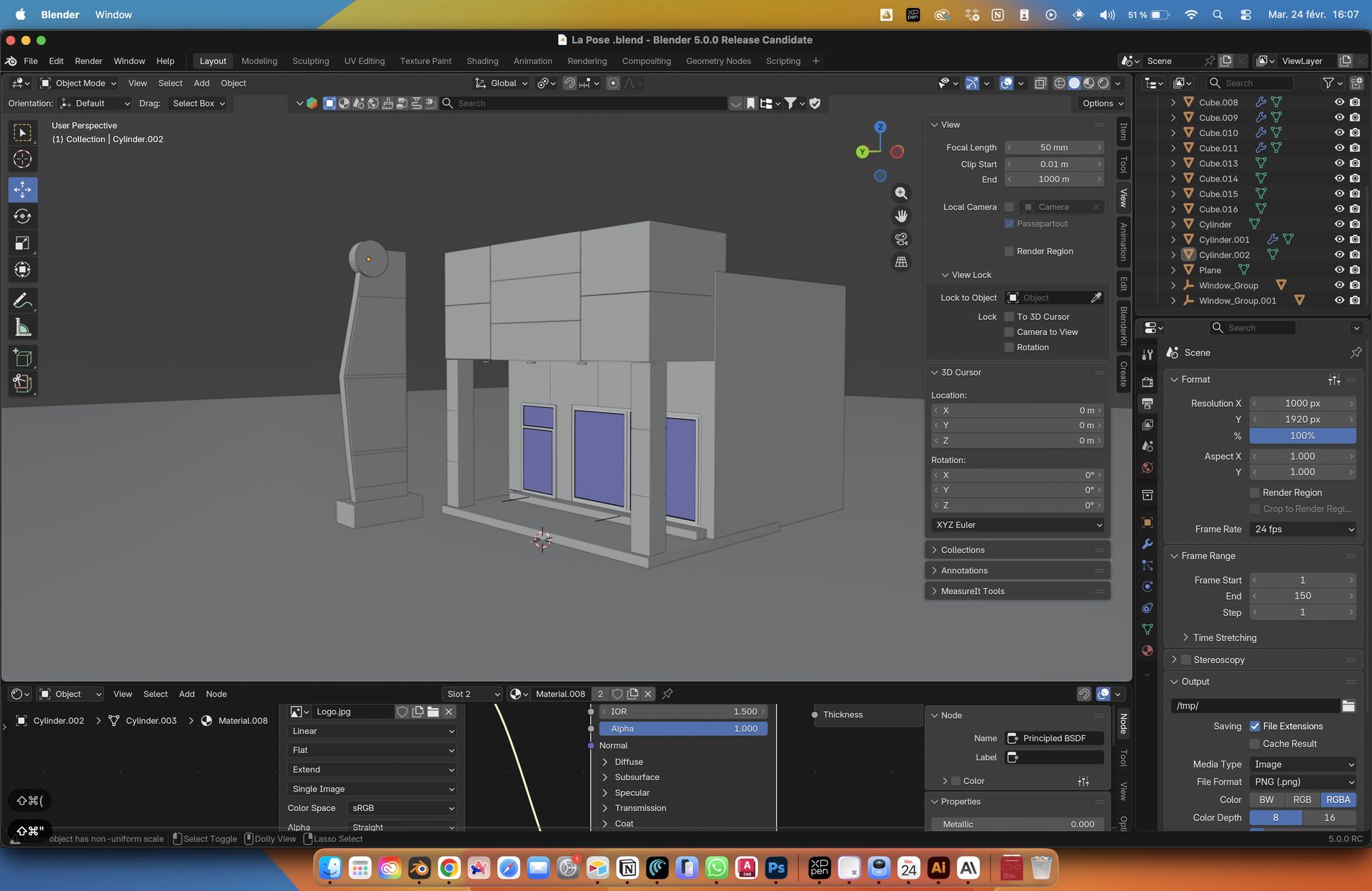Open the XYZ Euler rotation mode dropdown
The width and height of the screenshot is (1372, 891).
(1018, 524)
